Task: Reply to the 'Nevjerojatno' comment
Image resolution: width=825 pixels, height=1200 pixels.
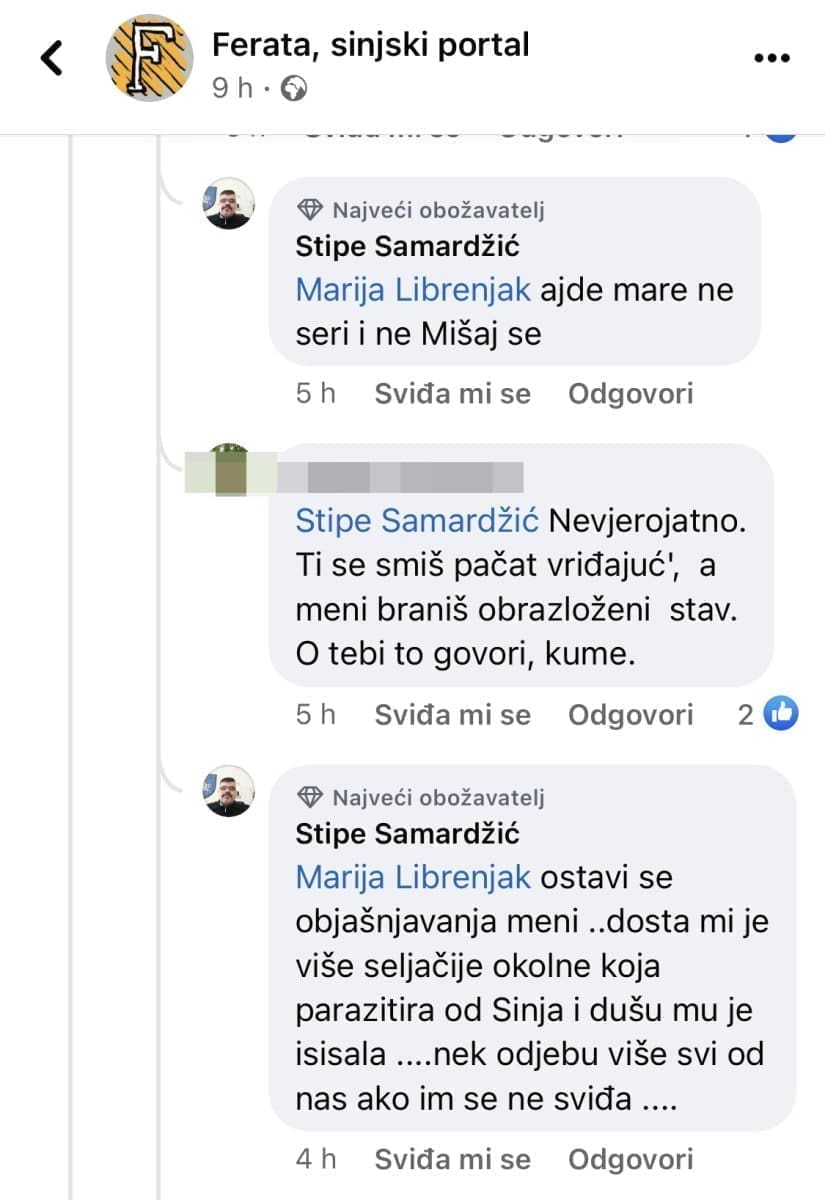Action: point(630,715)
